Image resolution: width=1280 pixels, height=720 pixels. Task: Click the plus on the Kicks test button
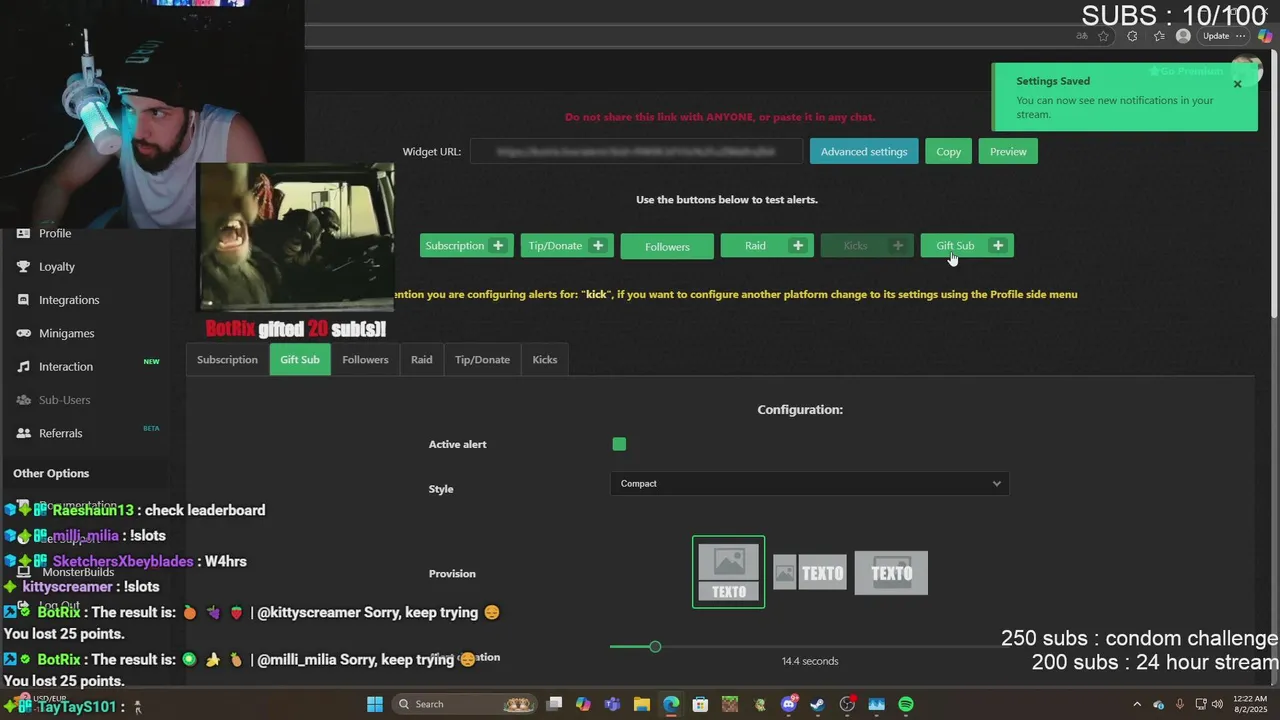pos(898,246)
